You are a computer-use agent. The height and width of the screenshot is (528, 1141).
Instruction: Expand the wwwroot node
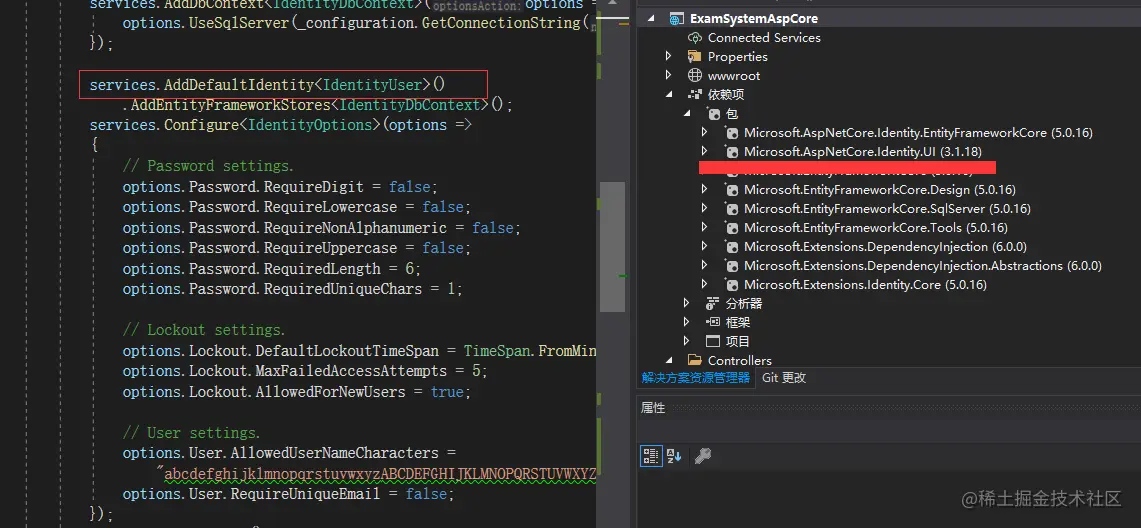pos(669,76)
